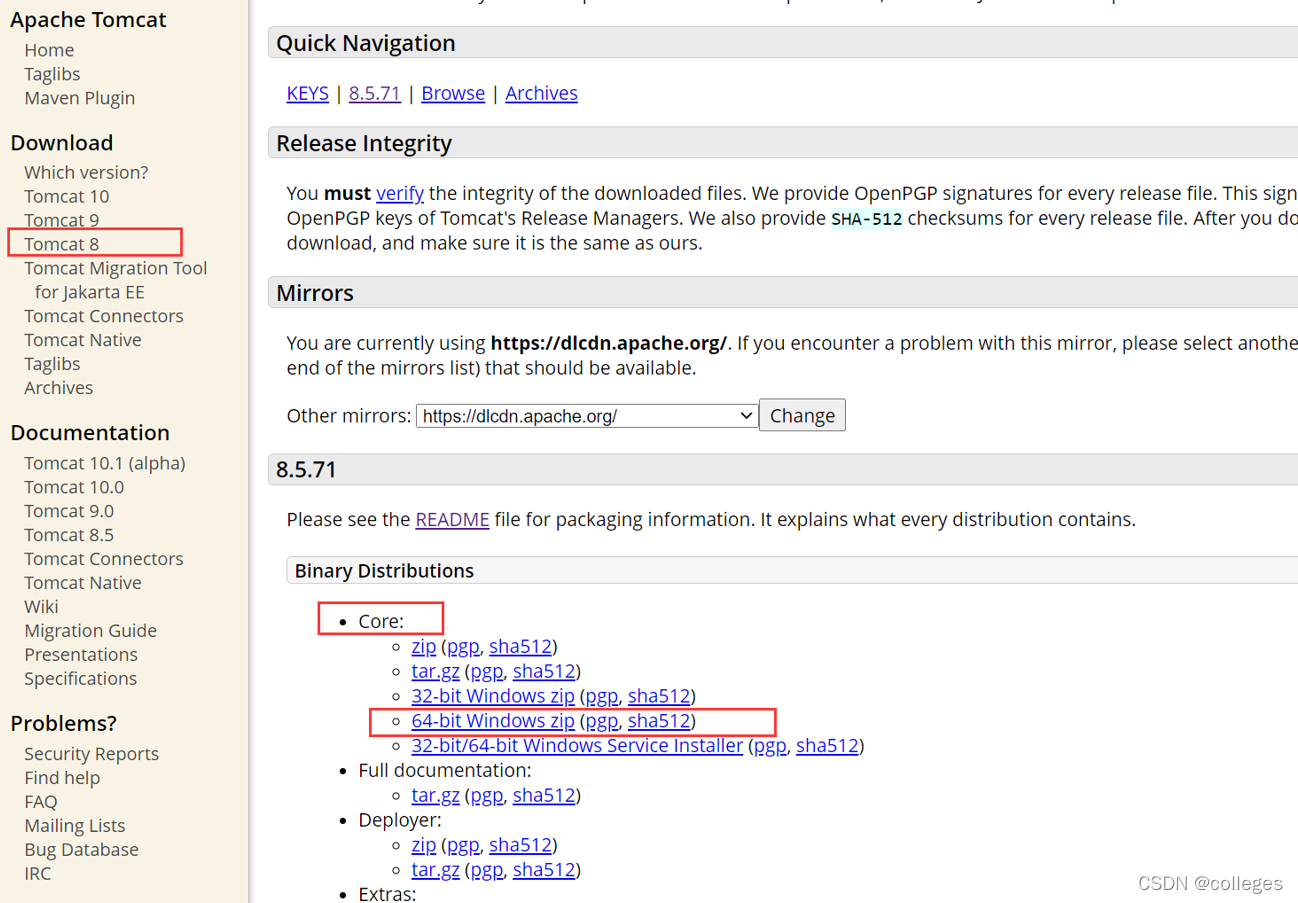Download the Deployer zip

[x=424, y=845]
